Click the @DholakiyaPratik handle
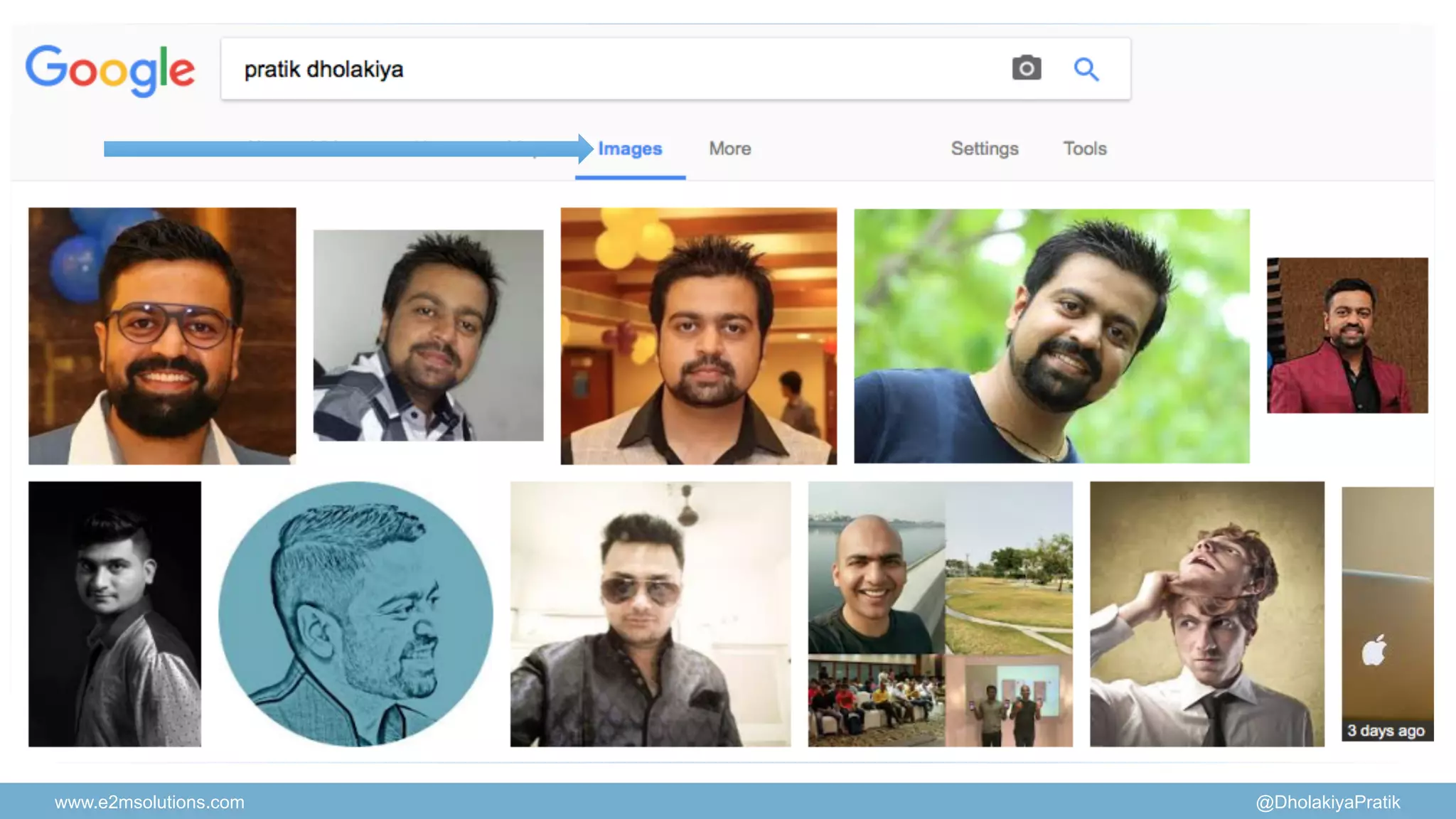Image resolution: width=1456 pixels, height=819 pixels. [1327, 802]
